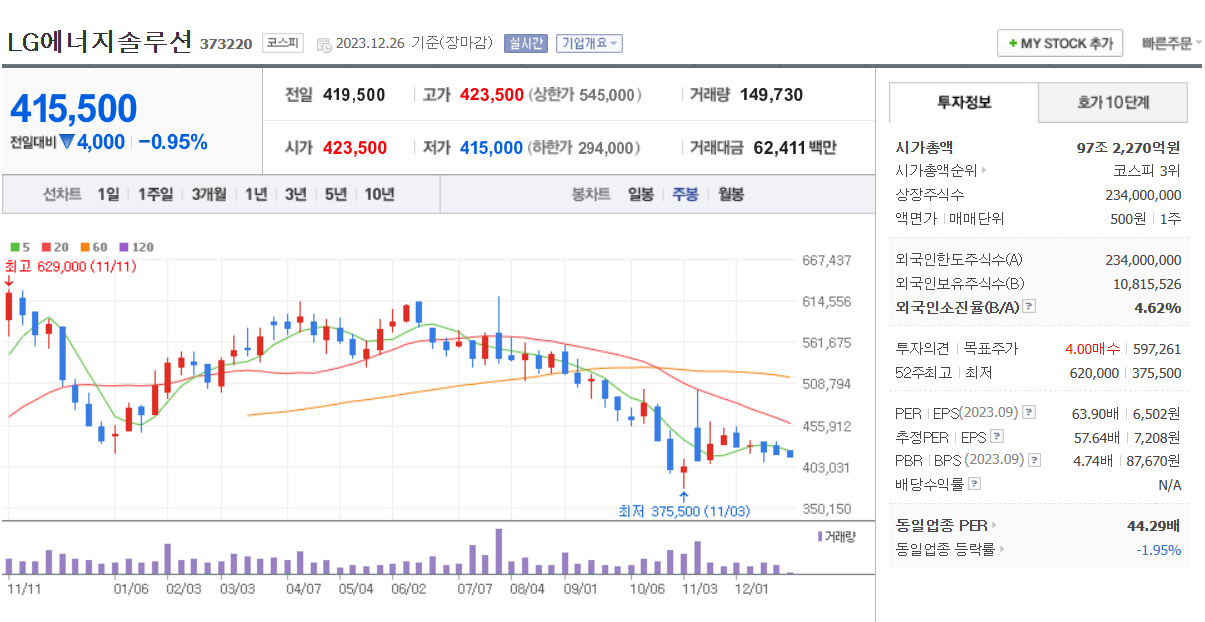This screenshot has height=622, width=1205.
Task: Switch to the 투자정보 tab
Action: point(964,102)
